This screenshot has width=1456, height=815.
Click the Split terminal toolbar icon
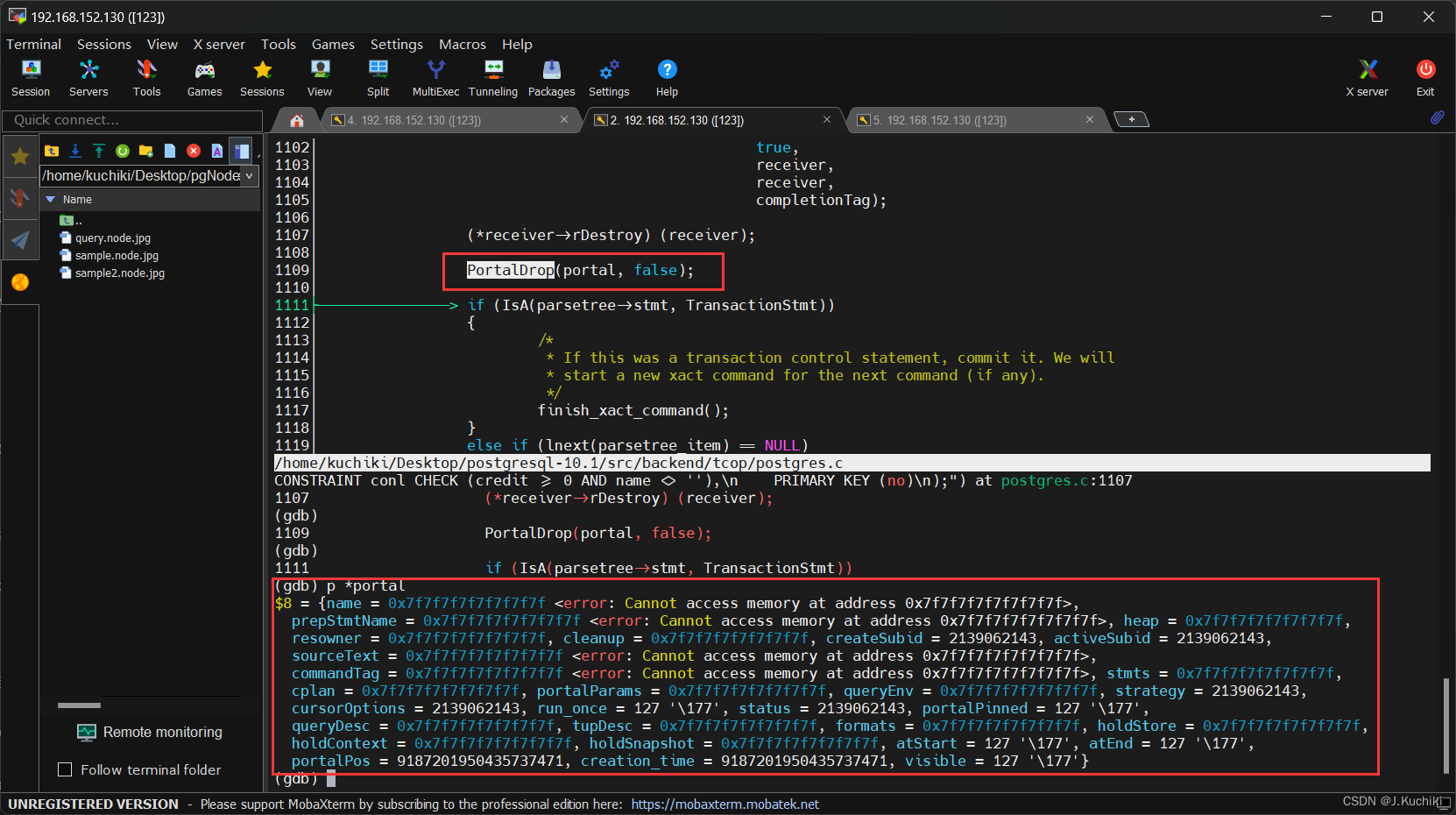378,78
